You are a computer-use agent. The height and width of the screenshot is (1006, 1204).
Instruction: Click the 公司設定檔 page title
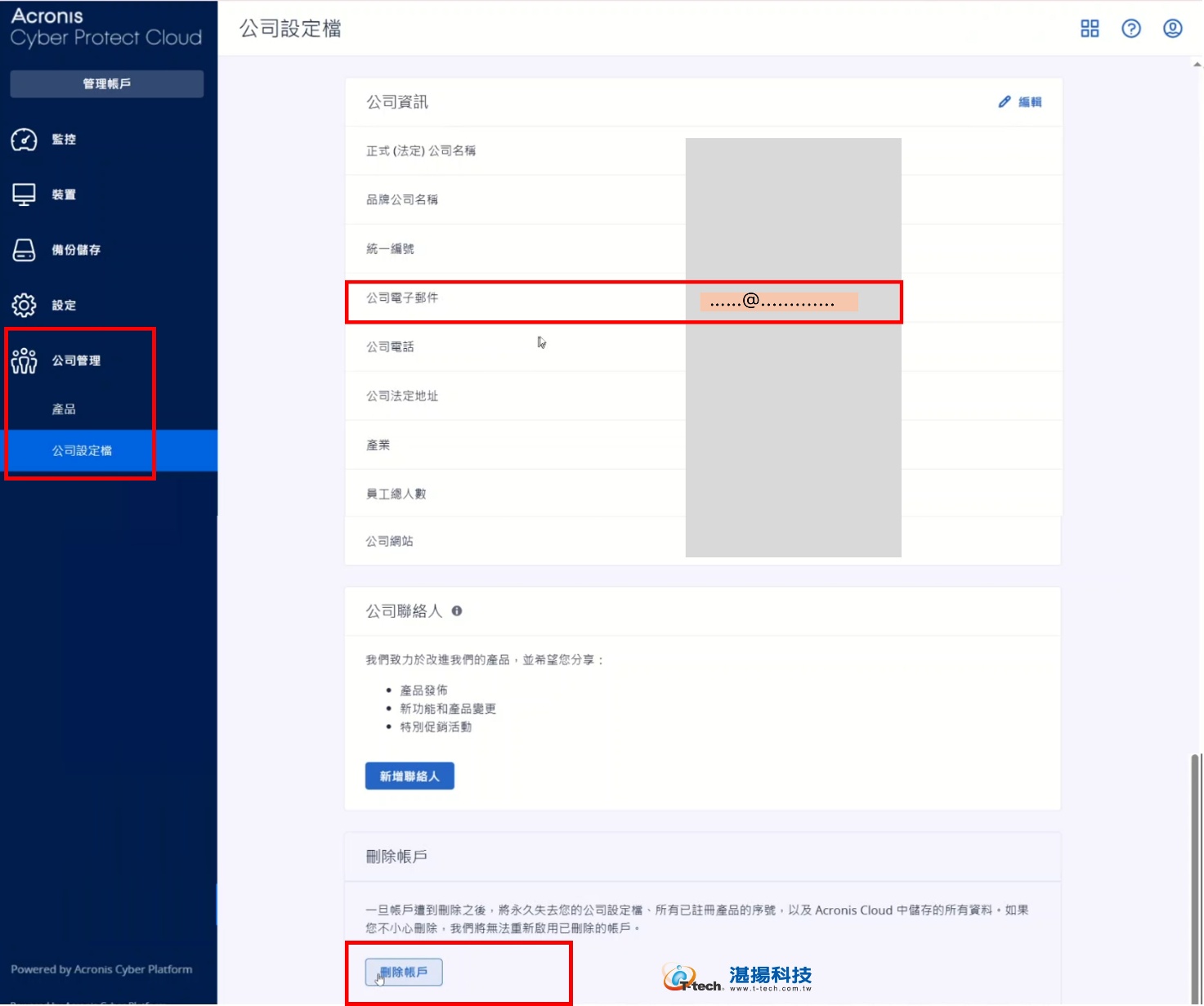coord(290,29)
